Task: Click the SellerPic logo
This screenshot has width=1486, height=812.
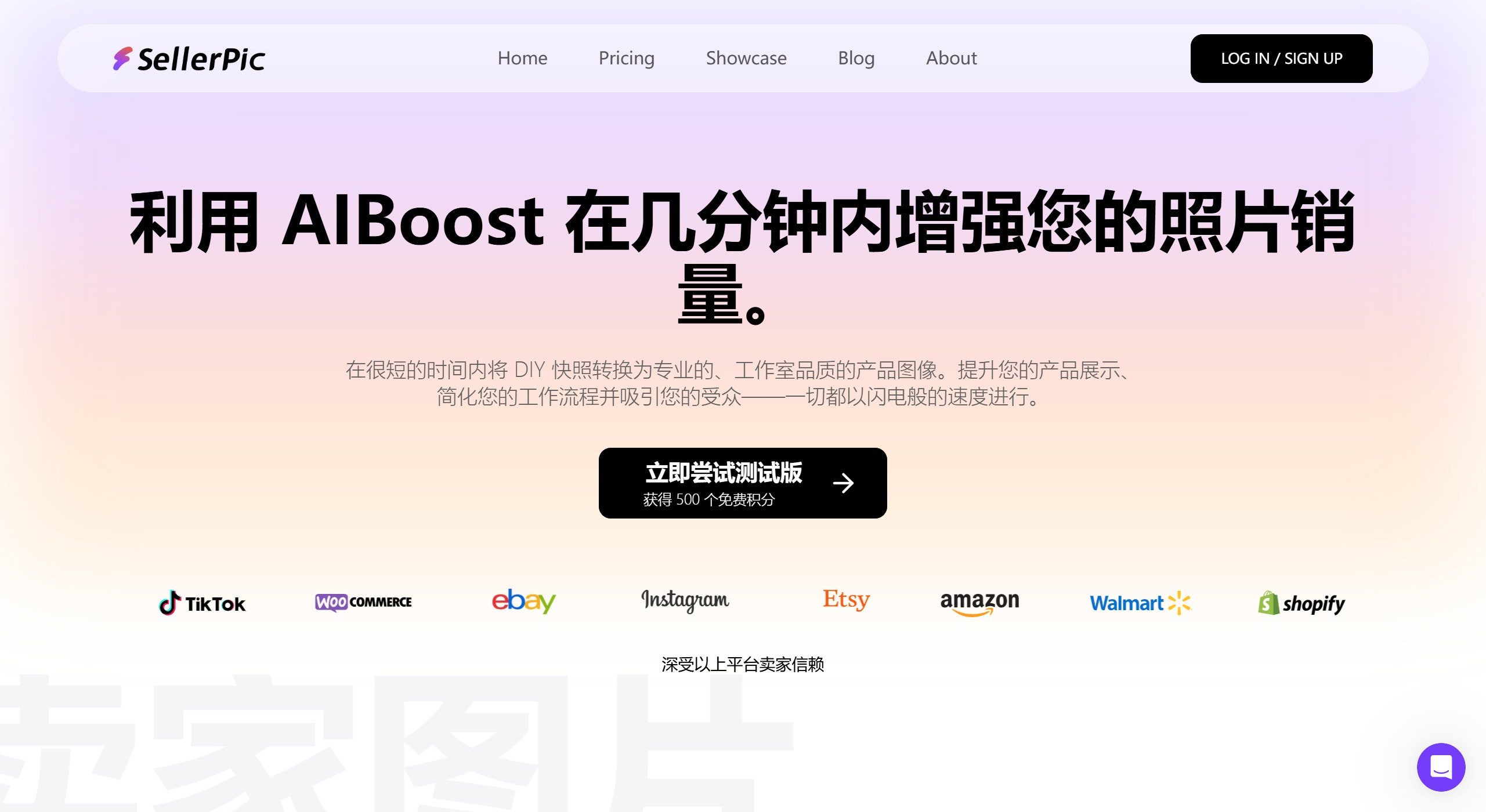Action: [x=189, y=58]
